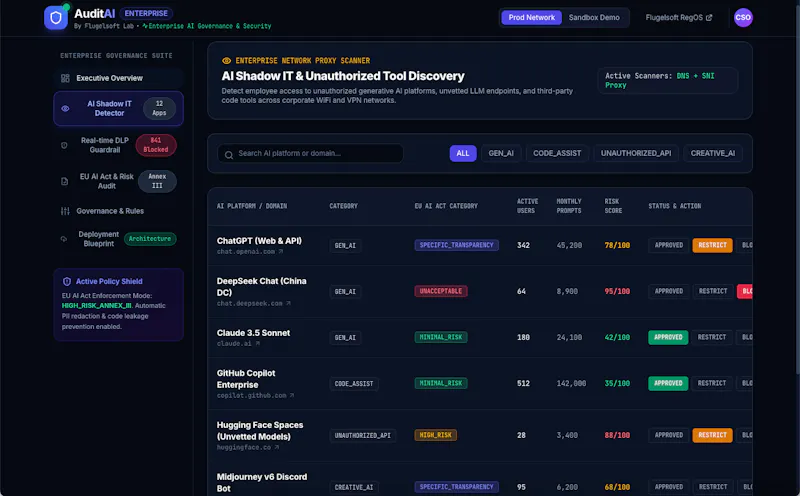The height and width of the screenshot is (496, 800).
Task: Click the sliders icon beside Governance & Rules
Action: tap(65, 211)
